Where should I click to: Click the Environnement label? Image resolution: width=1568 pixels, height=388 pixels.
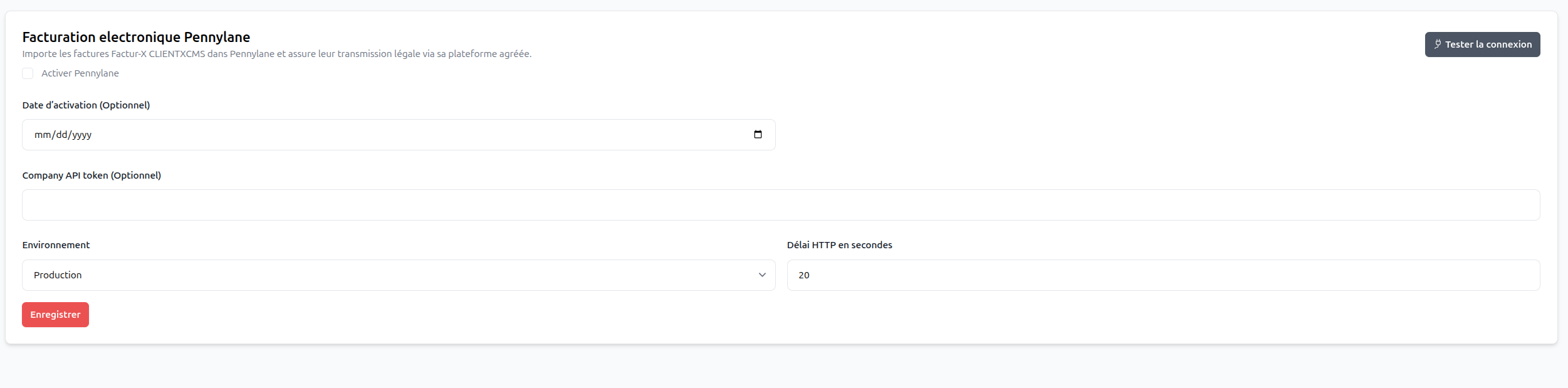pyautogui.click(x=56, y=245)
